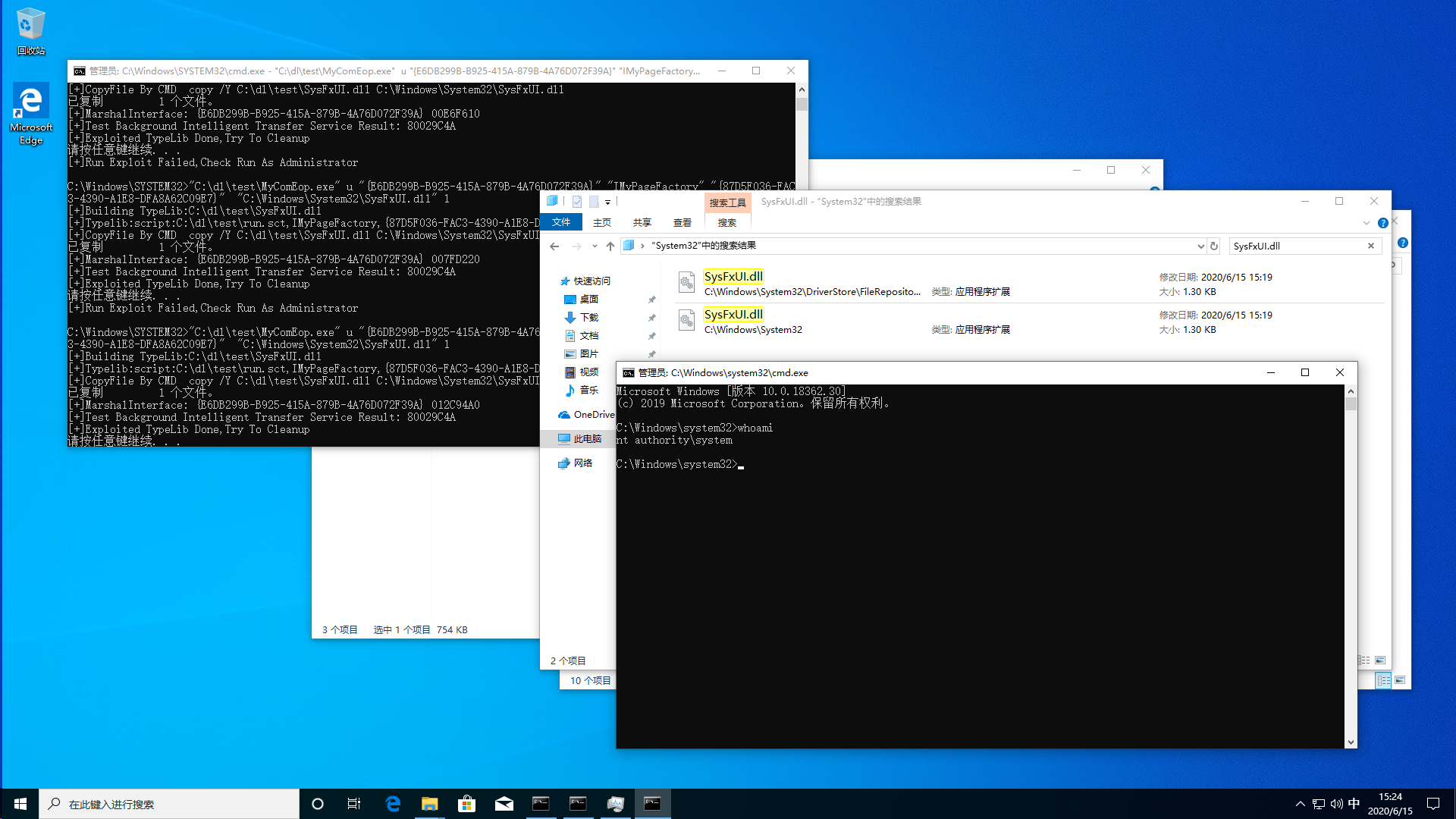
Task: Switch search results window to details view
Action: tap(1365, 661)
